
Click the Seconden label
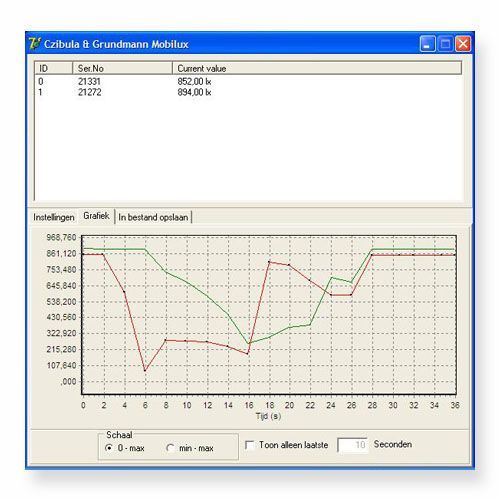tap(393, 444)
